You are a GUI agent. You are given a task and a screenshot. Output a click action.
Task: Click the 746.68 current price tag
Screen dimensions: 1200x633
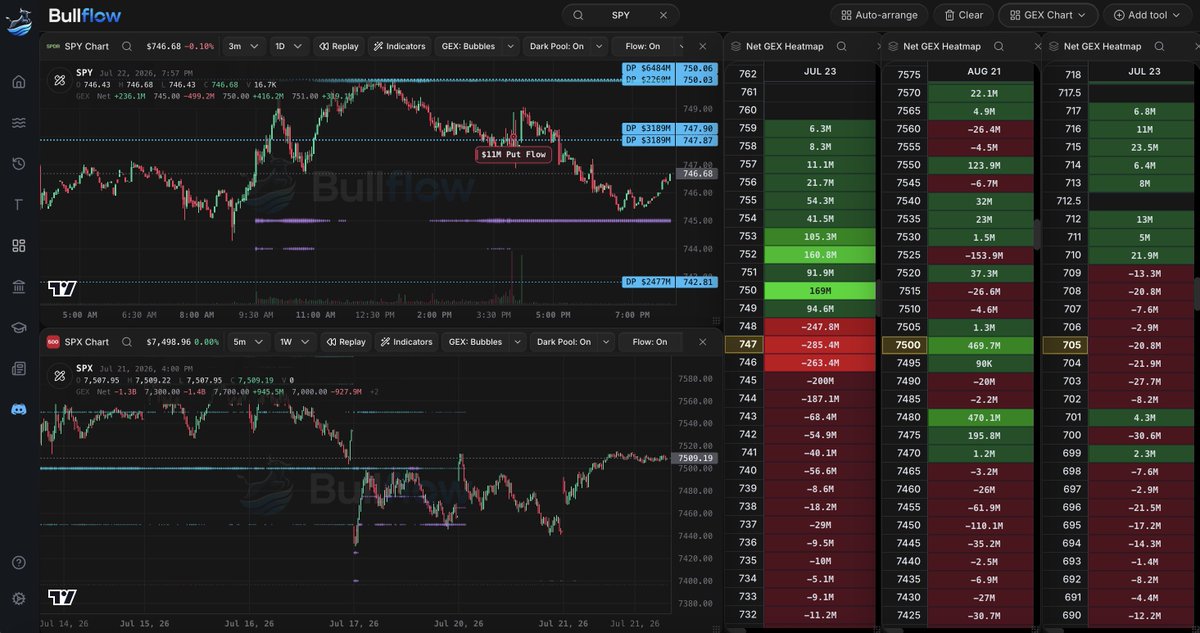(x=697, y=173)
